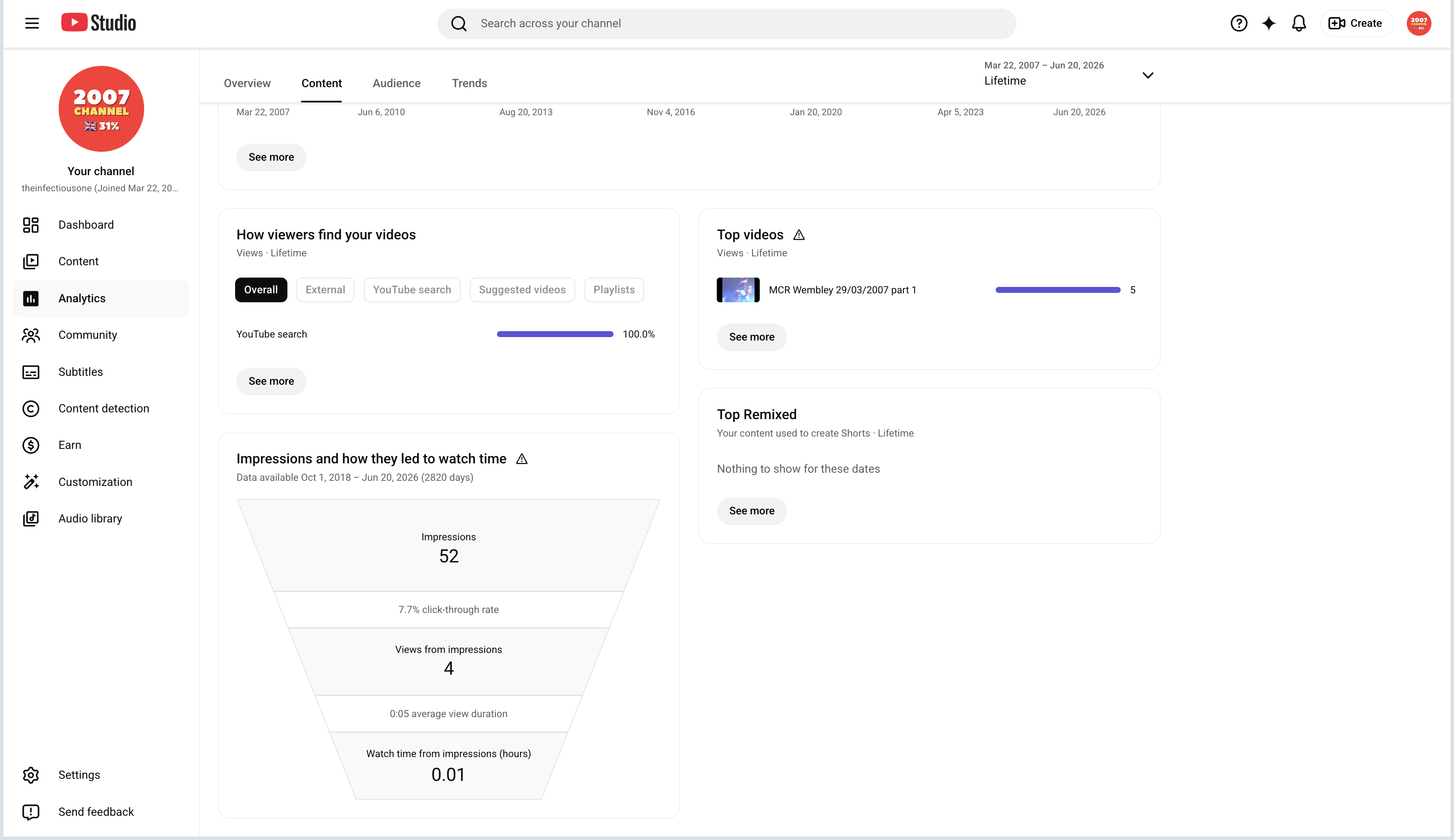Click the YouTube search 100.0% progress bar
Viewport: 1454px width, 840px height.
pos(555,334)
